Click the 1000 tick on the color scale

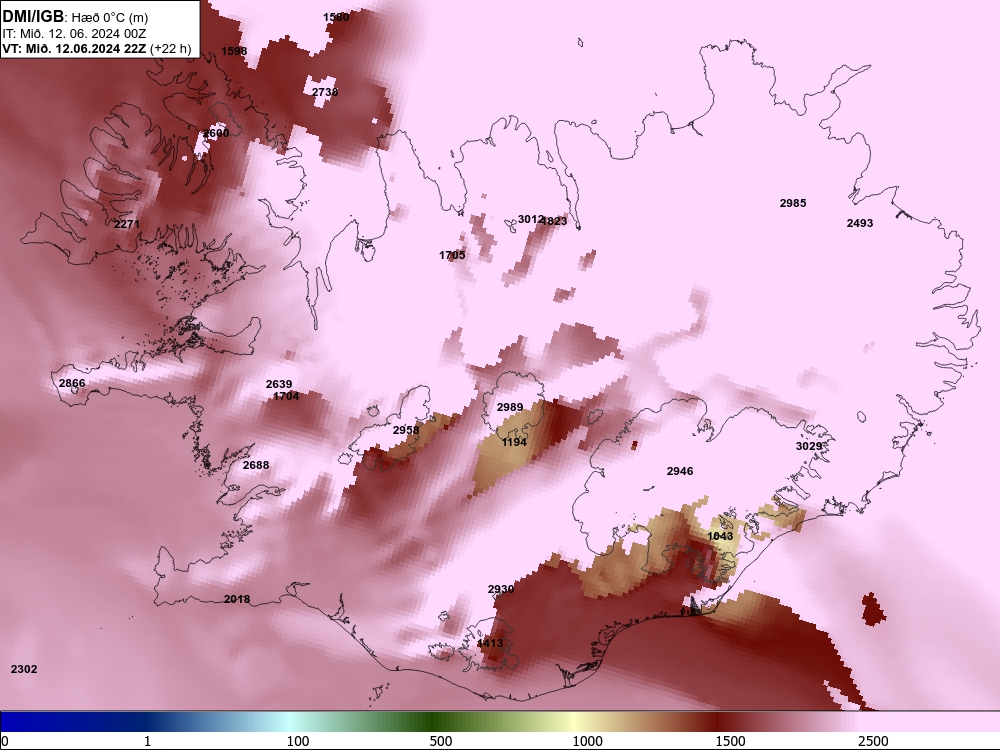tap(587, 741)
